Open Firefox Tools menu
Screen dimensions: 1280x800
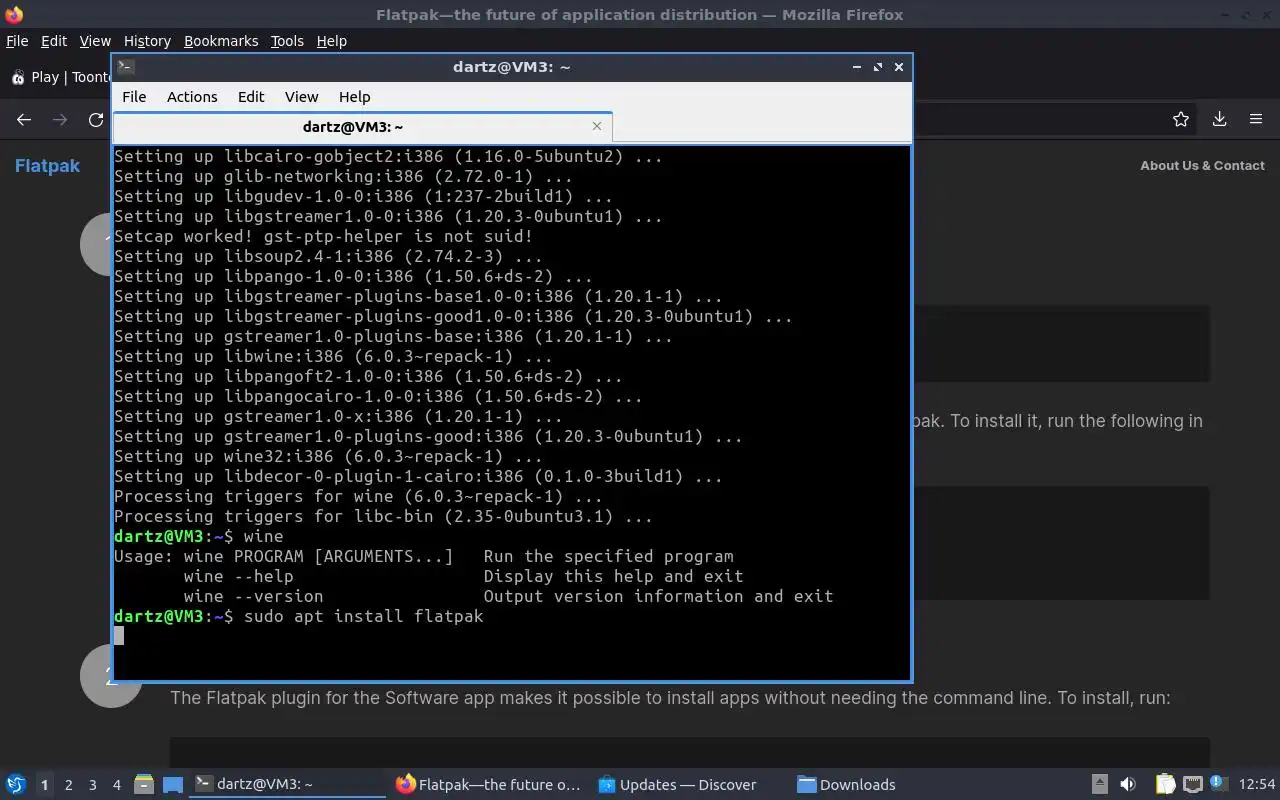pos(287,41)
